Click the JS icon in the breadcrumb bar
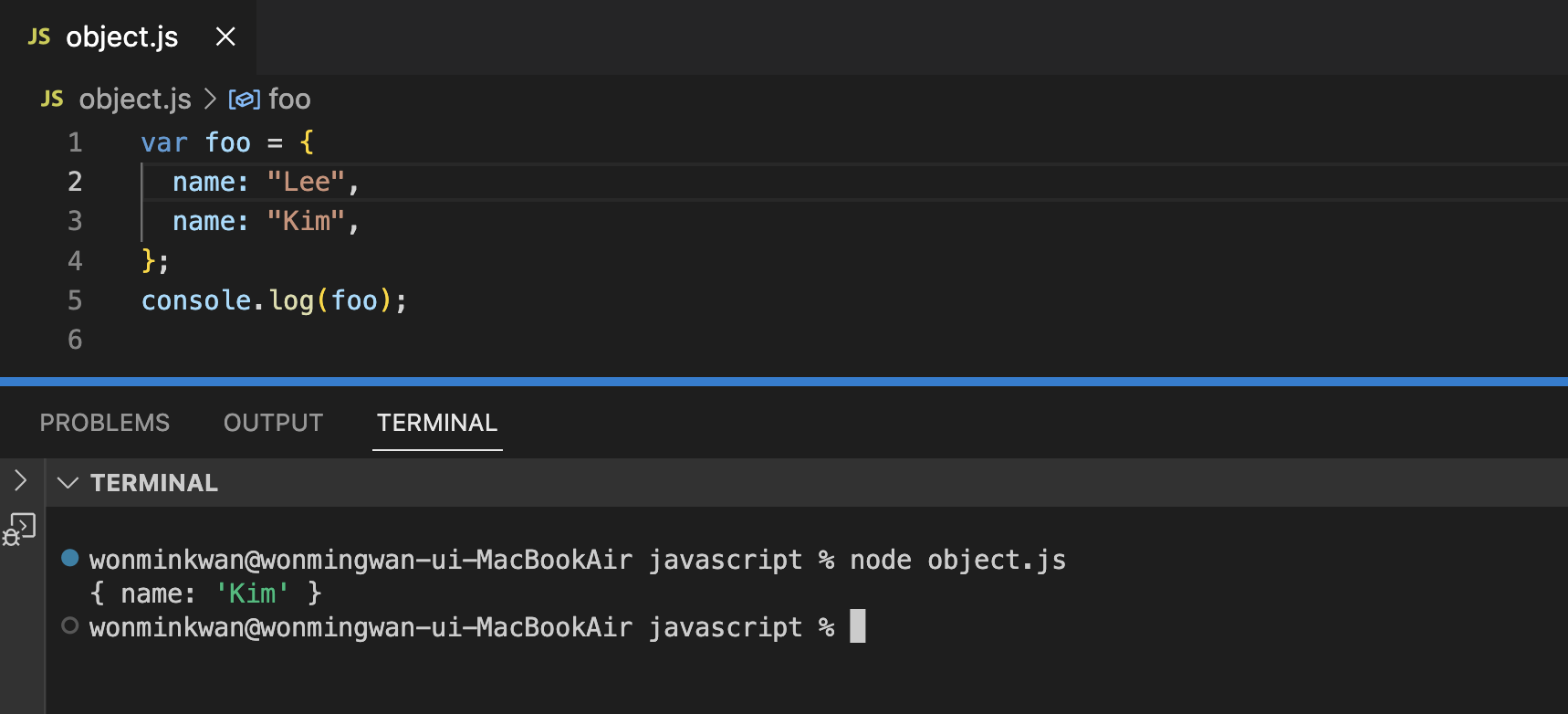Screen dimensions: 1568x714 click(x=52, y=99)
